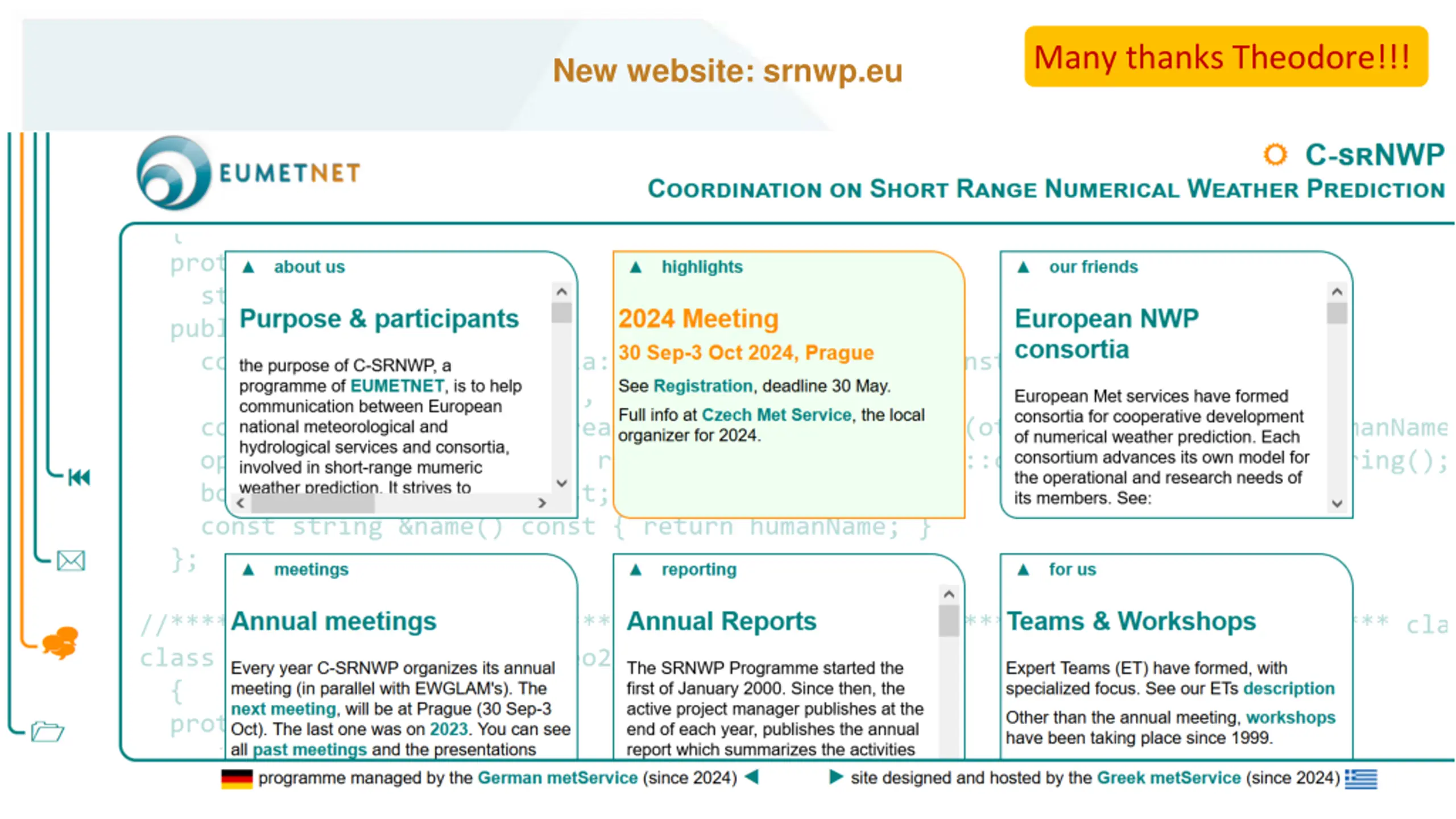Open the 2023 meeting link
This screenshot has width=1456, height=819.
coord(448,729)
